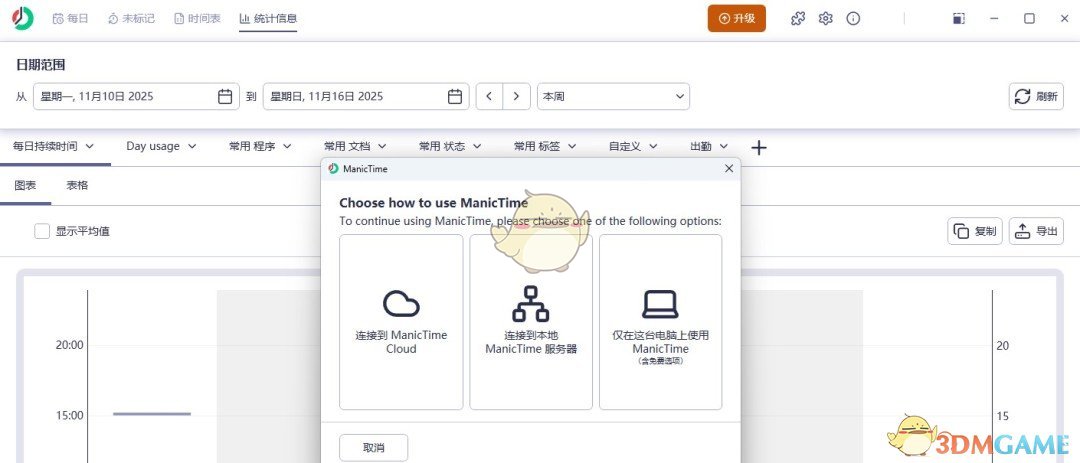Screen dimensions: 1080x463
Task: Choose 连接到 ManicTime Cloud option
Action: pyautogui.click(x=402, y=322)
